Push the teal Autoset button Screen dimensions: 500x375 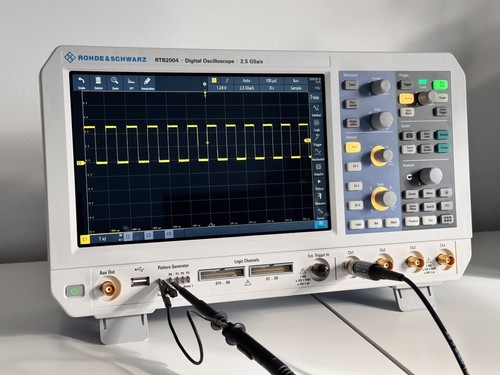442,134
